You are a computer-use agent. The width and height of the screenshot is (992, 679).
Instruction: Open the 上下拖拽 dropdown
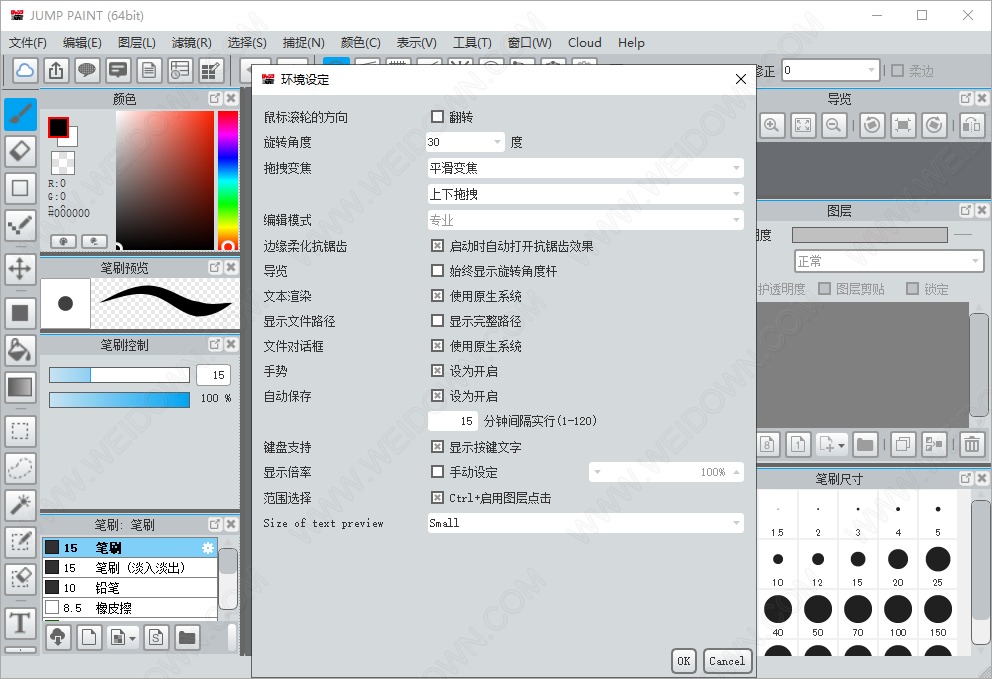585,194
